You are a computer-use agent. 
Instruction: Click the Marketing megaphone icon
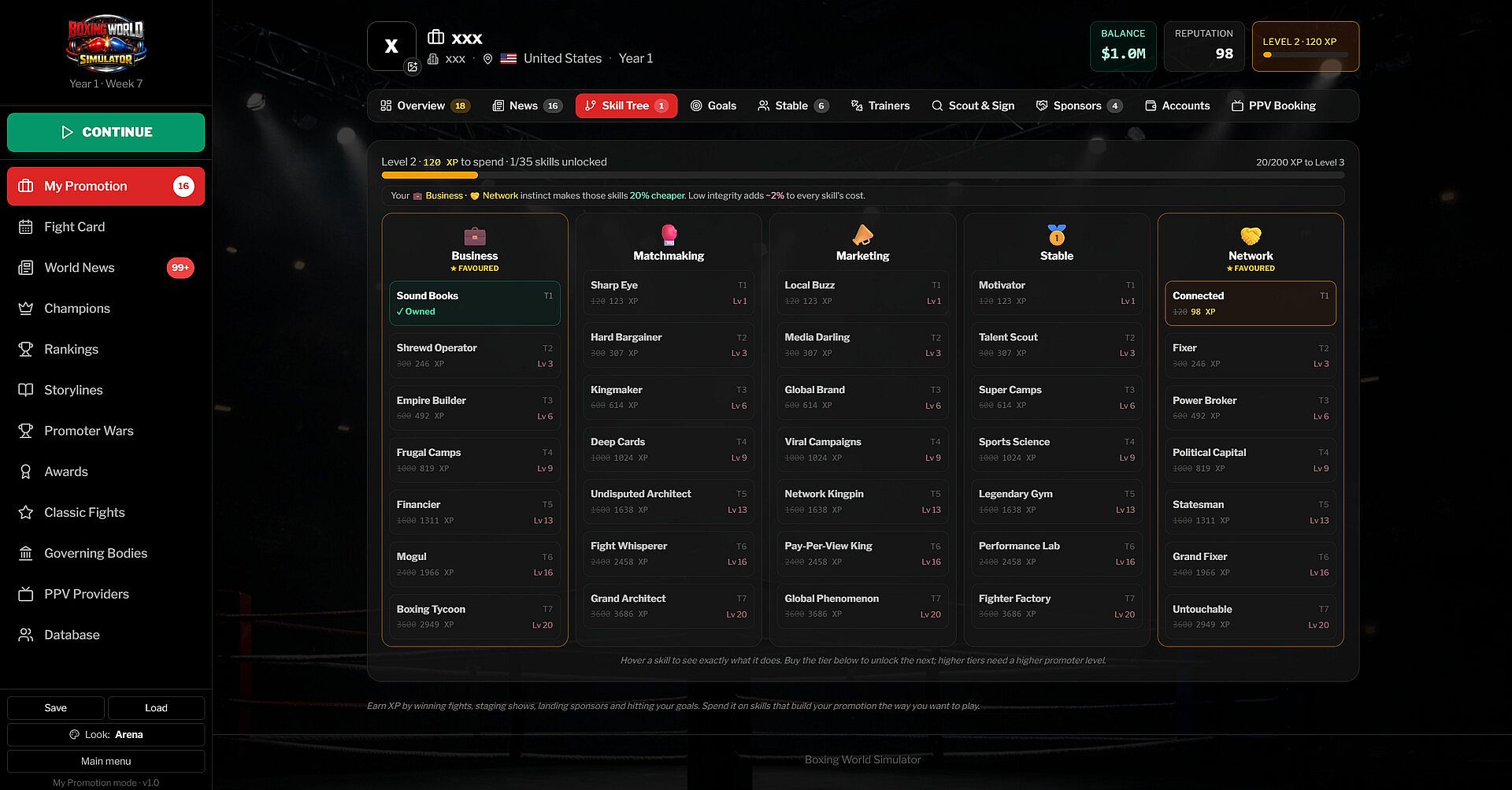[863, 235]
